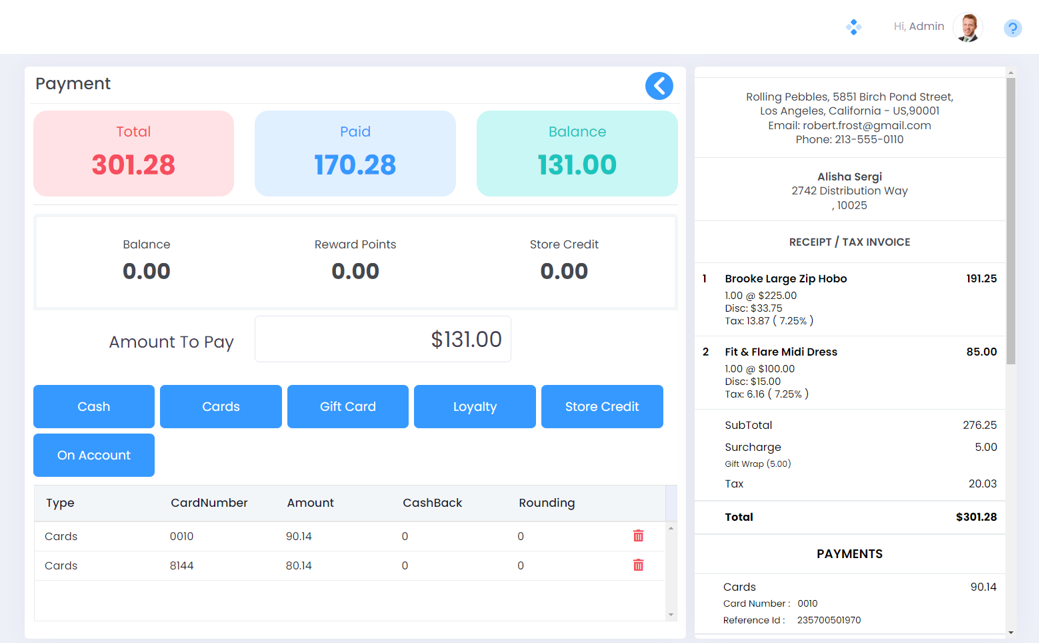This screenshot has height=643, width=1039.
Task: Click the Amount To Pay field
Action: pos(383,340)
